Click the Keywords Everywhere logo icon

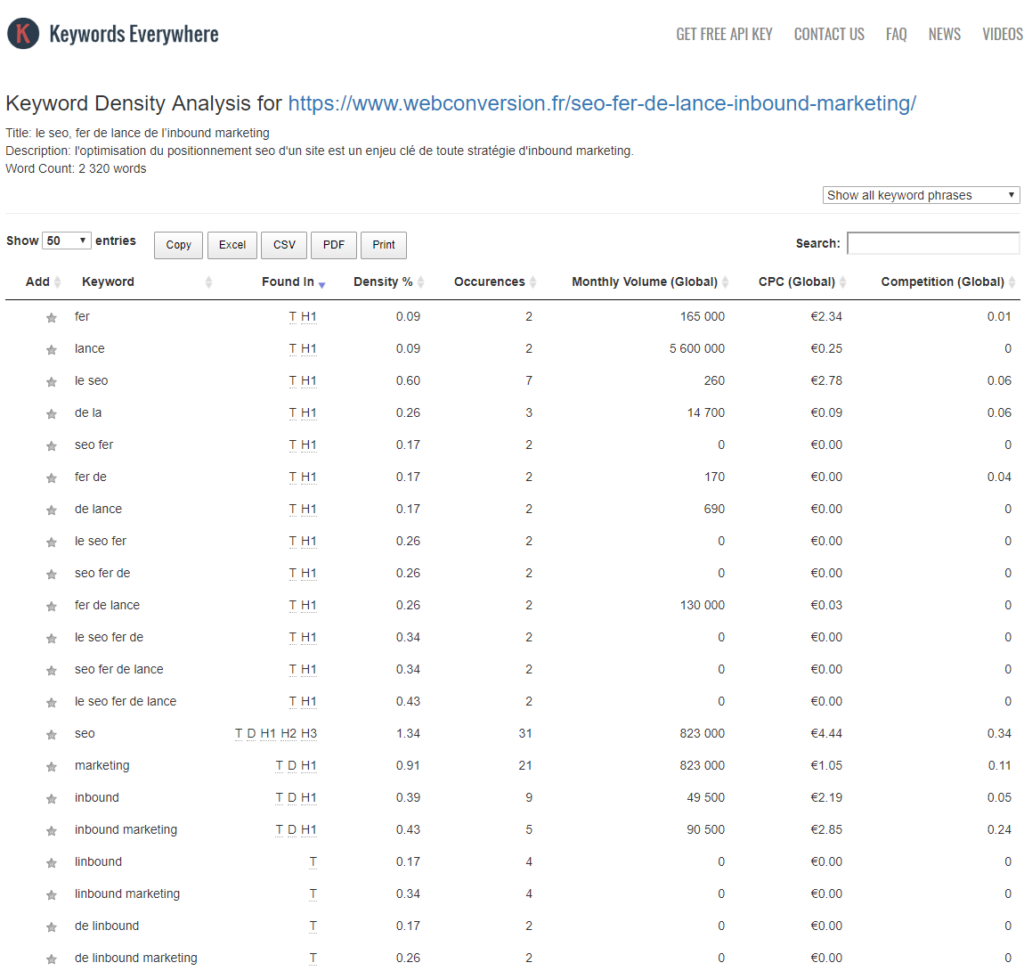[23, 34]
